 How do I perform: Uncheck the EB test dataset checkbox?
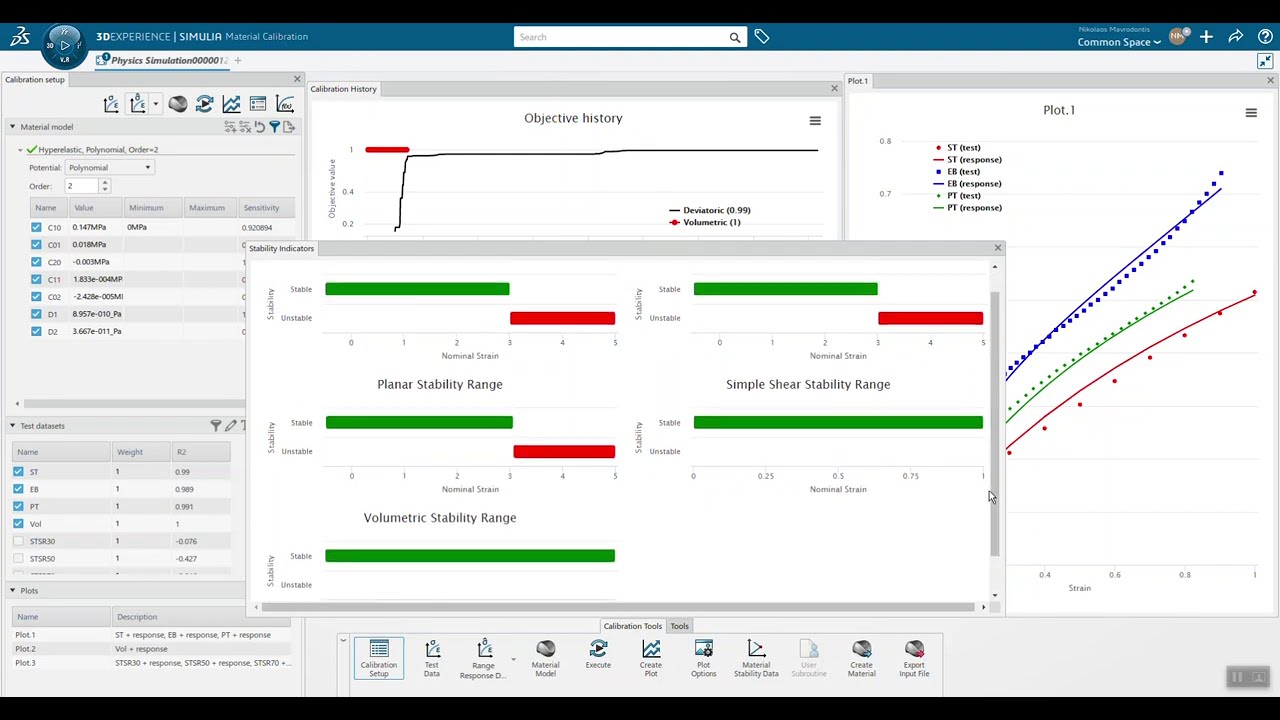coord(18,489)
